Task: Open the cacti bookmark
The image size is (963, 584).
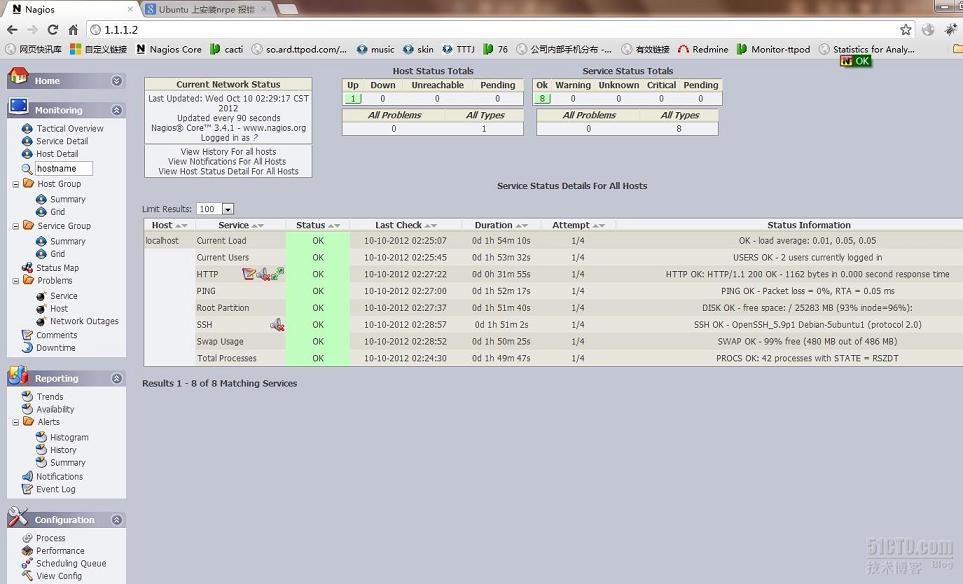Action: [227, 49]
